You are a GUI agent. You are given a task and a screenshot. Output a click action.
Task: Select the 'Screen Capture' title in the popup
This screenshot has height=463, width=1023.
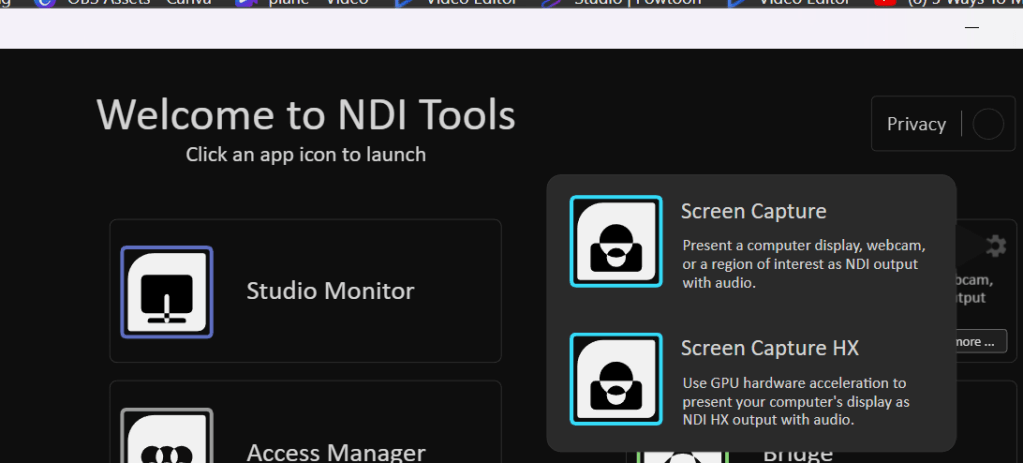[754, 211]
